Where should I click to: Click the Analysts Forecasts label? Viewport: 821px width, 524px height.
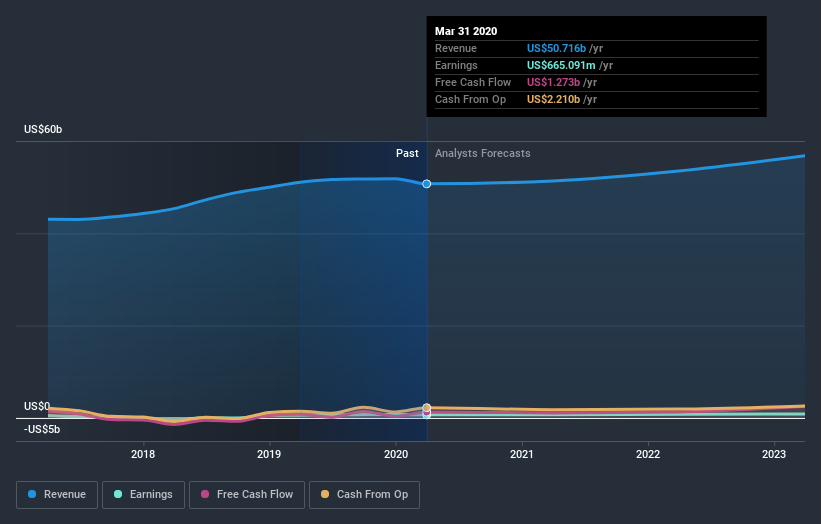(483, 153)
